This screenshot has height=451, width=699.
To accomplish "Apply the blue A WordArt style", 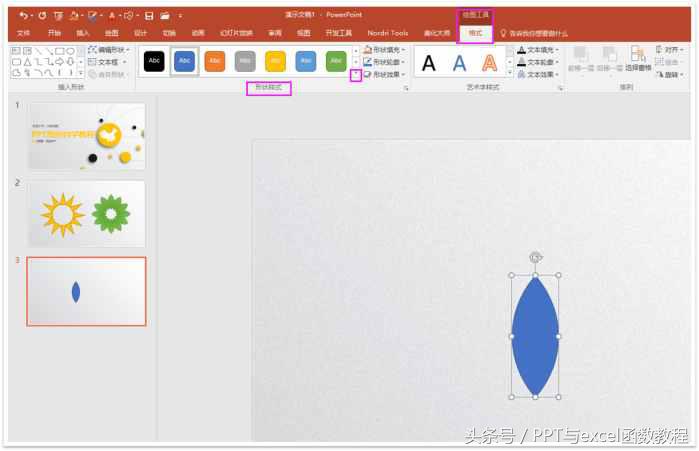I will 459,63.
